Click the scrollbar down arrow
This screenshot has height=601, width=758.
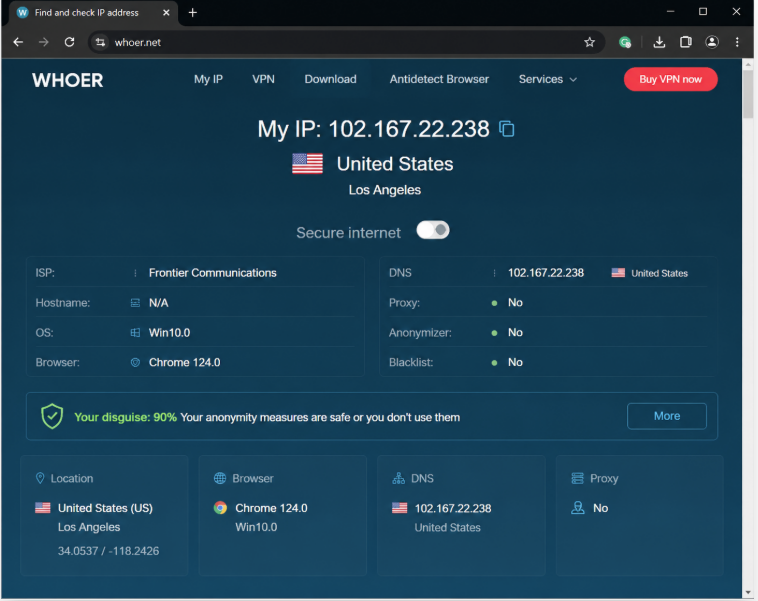pos(748,592)
